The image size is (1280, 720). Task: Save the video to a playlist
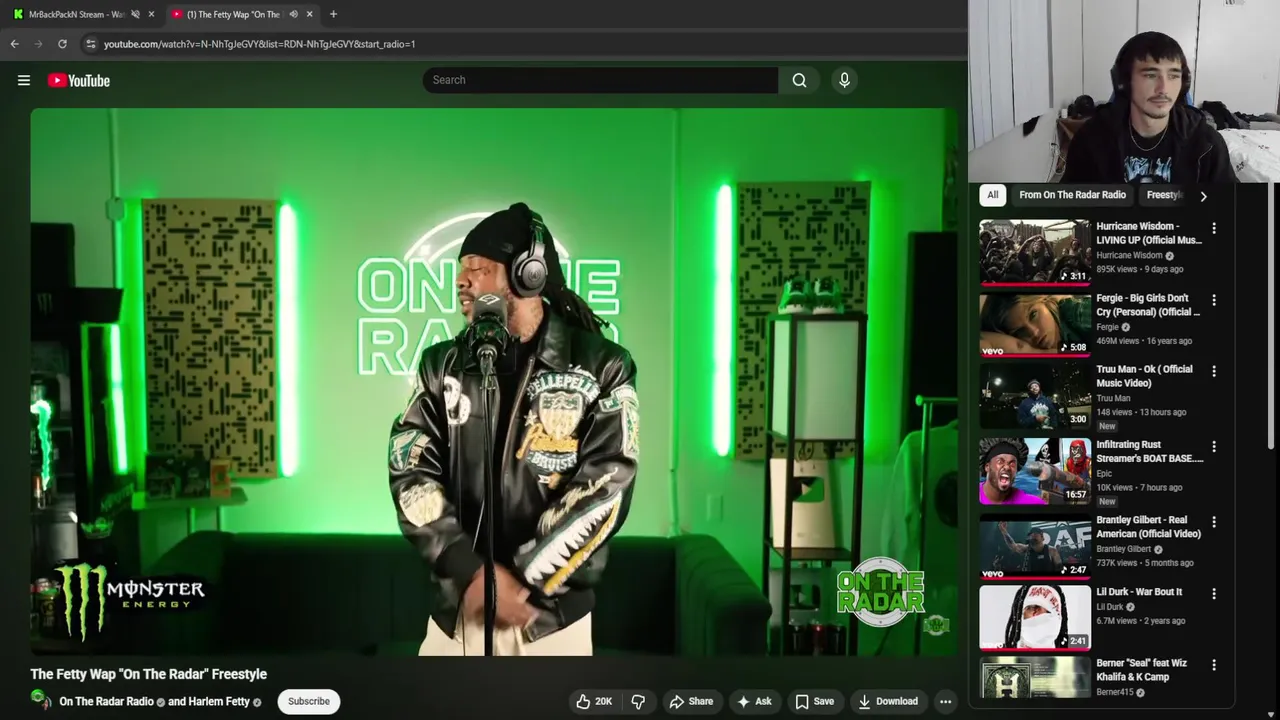pos(814,701)
